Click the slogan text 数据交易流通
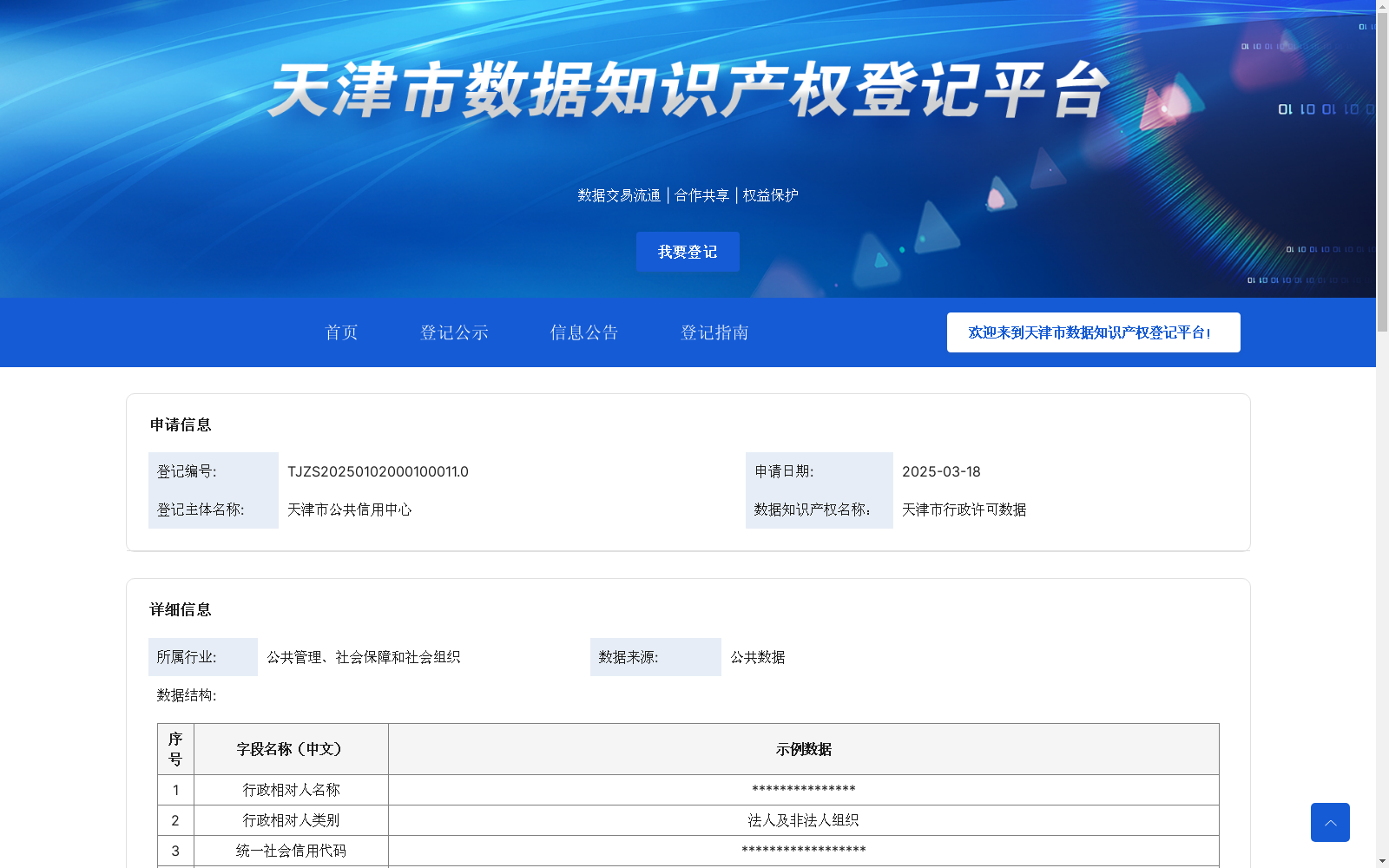 (619, 195)
